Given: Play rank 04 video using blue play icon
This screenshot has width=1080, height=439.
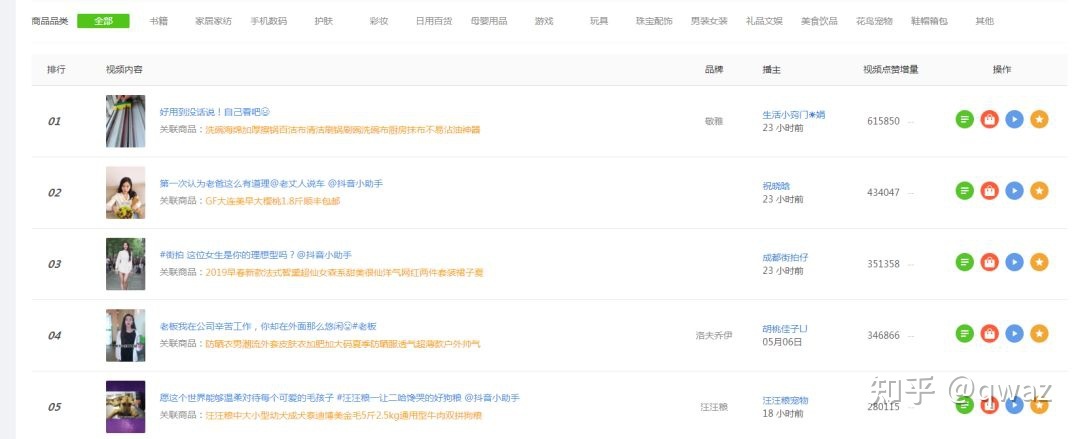Looking at the screenshot, I should point(1014,334).
